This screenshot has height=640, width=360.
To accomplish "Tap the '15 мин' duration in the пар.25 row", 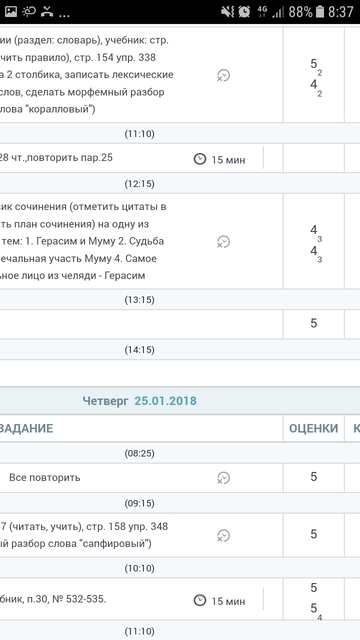I will click(228, 160).
